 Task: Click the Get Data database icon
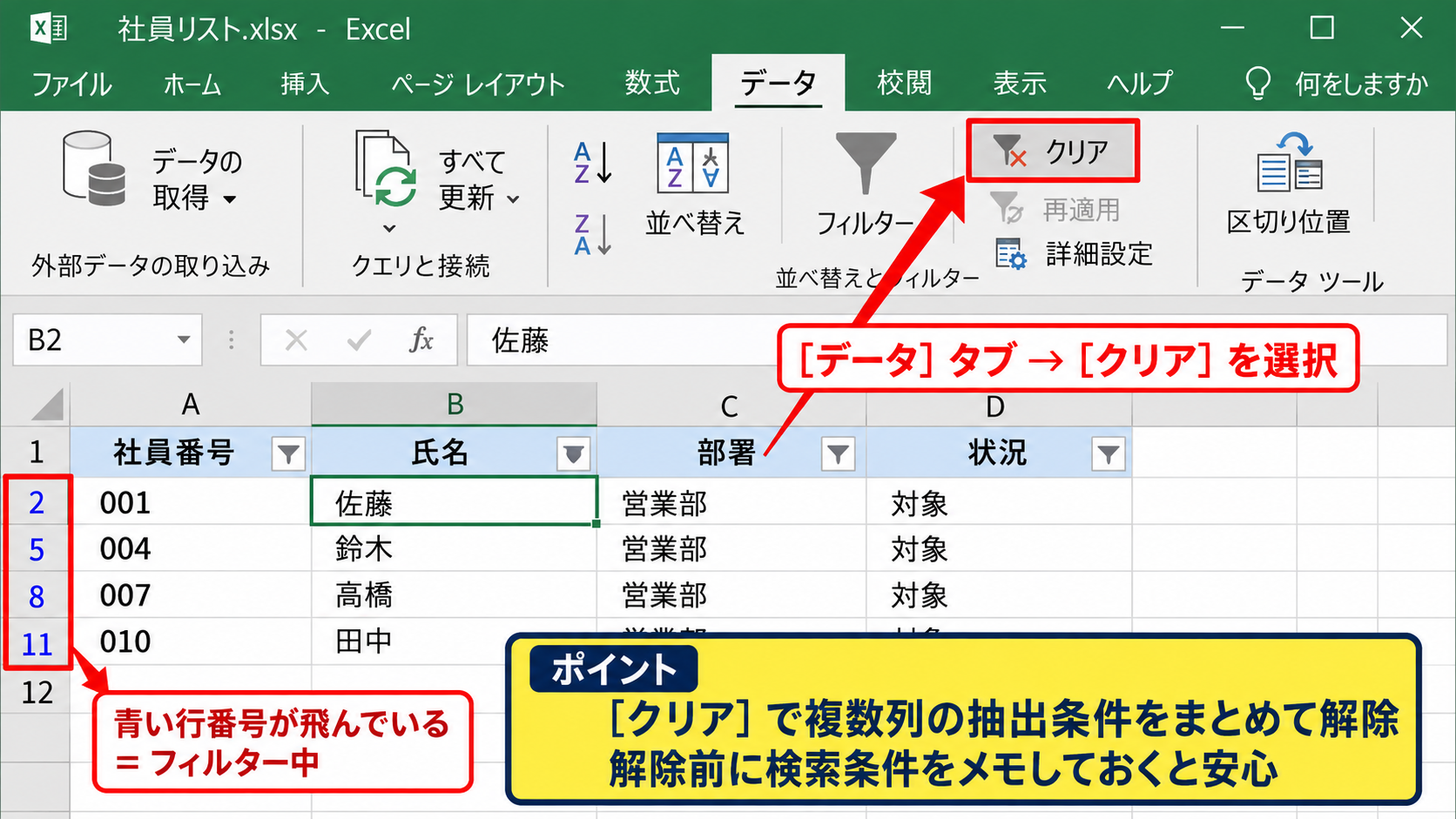(94, 169)
